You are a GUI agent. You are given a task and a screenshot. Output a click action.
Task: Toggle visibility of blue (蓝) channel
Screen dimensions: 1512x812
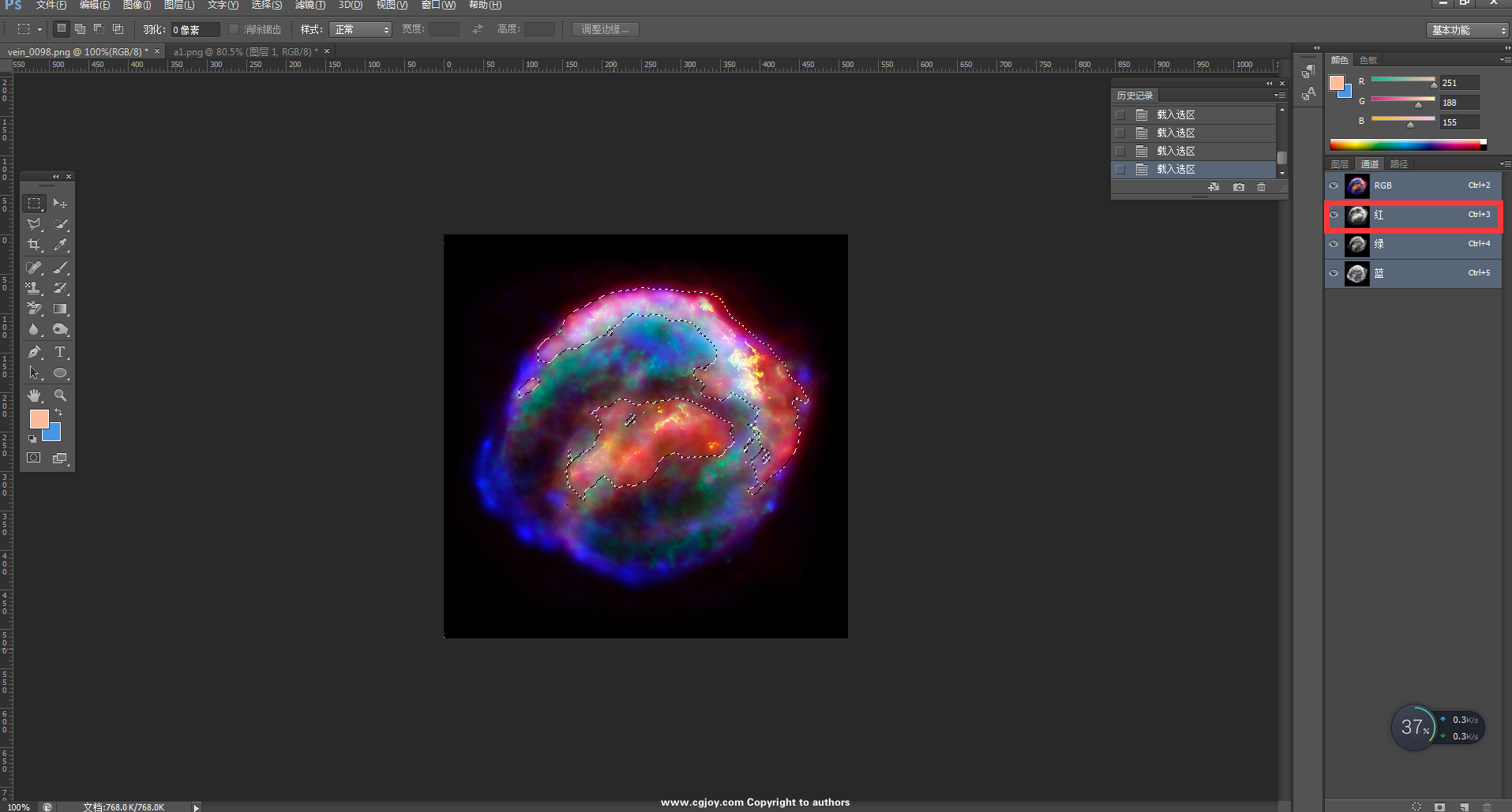click(x=1334, y=273)
